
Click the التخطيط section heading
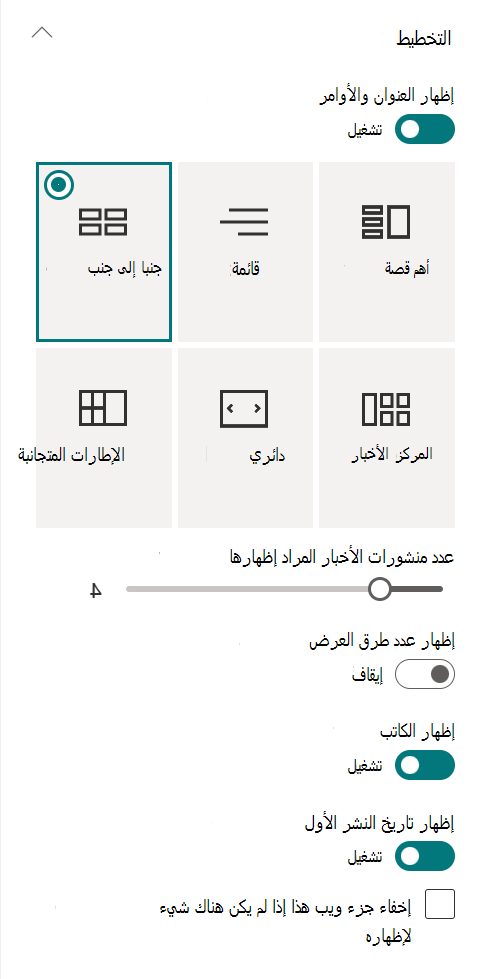(x=424, y=38)
